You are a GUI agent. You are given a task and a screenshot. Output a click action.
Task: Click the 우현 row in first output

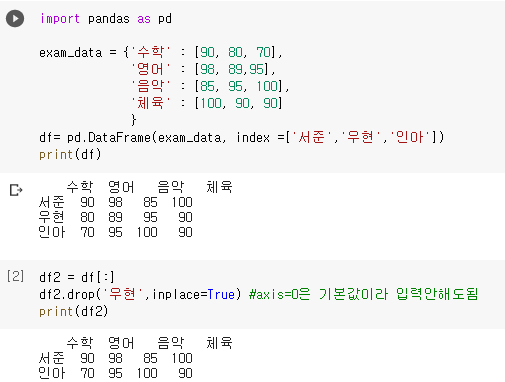point(116,217)
